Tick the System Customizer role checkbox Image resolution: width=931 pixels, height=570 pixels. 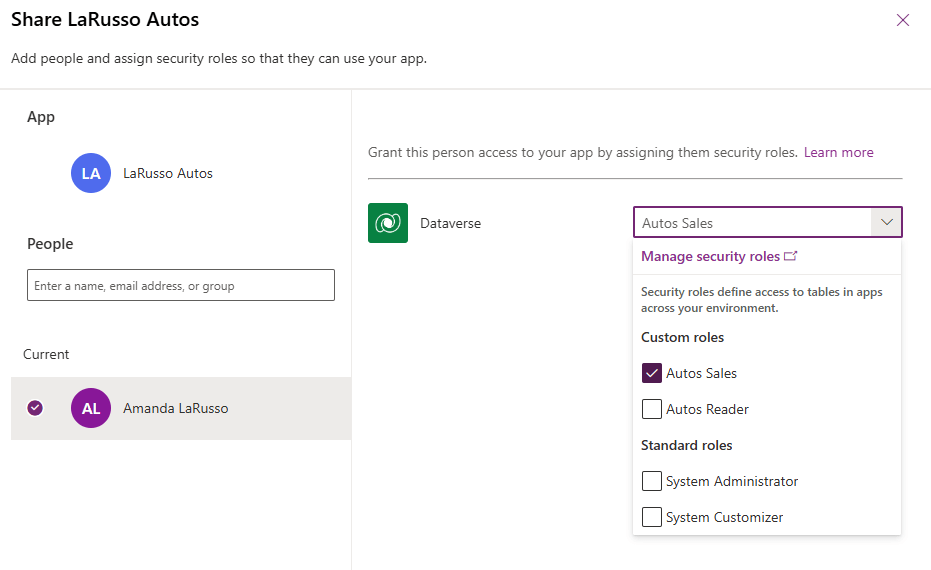(x=652, y=517)
